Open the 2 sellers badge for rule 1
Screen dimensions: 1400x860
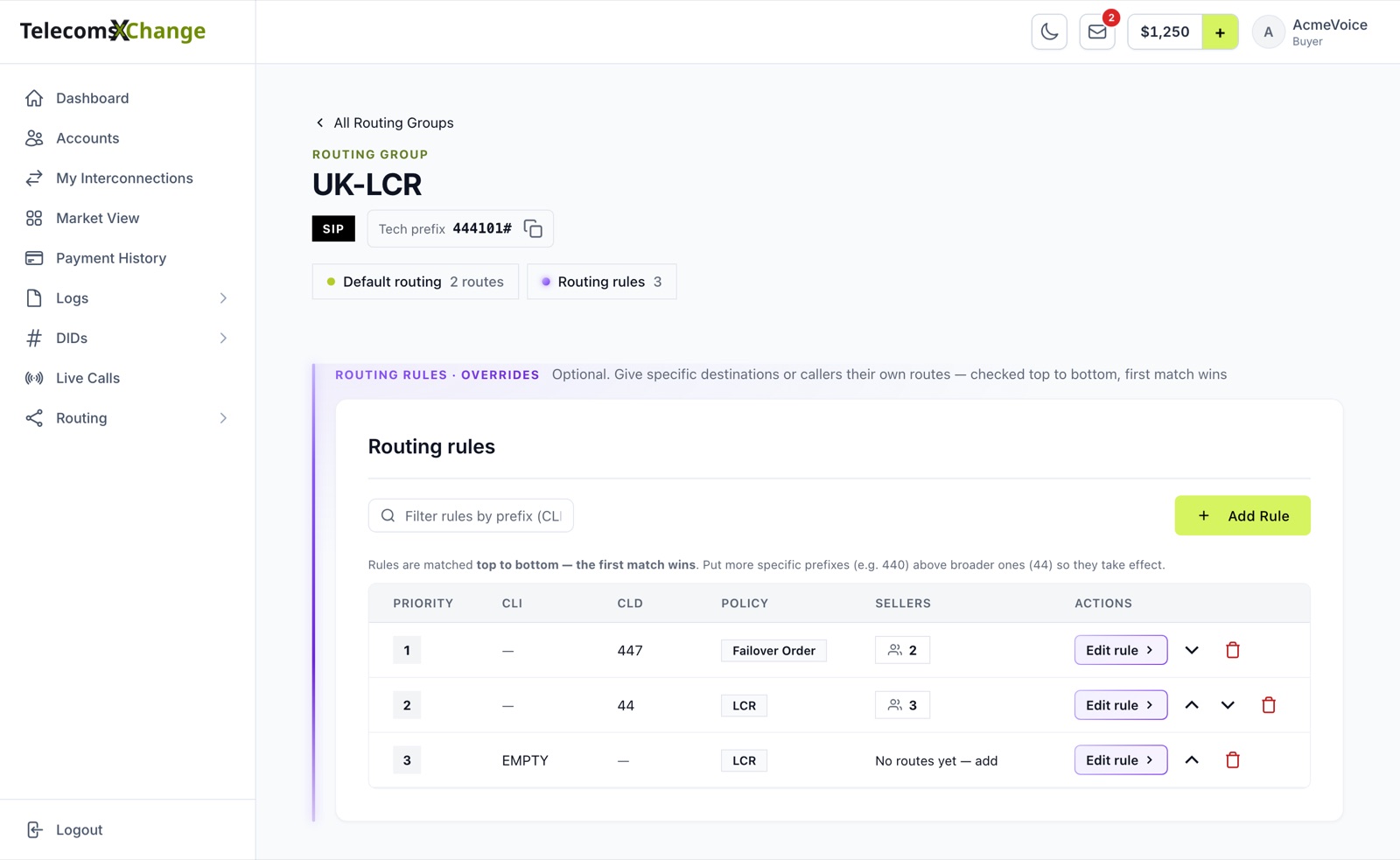tap(902, 650)
